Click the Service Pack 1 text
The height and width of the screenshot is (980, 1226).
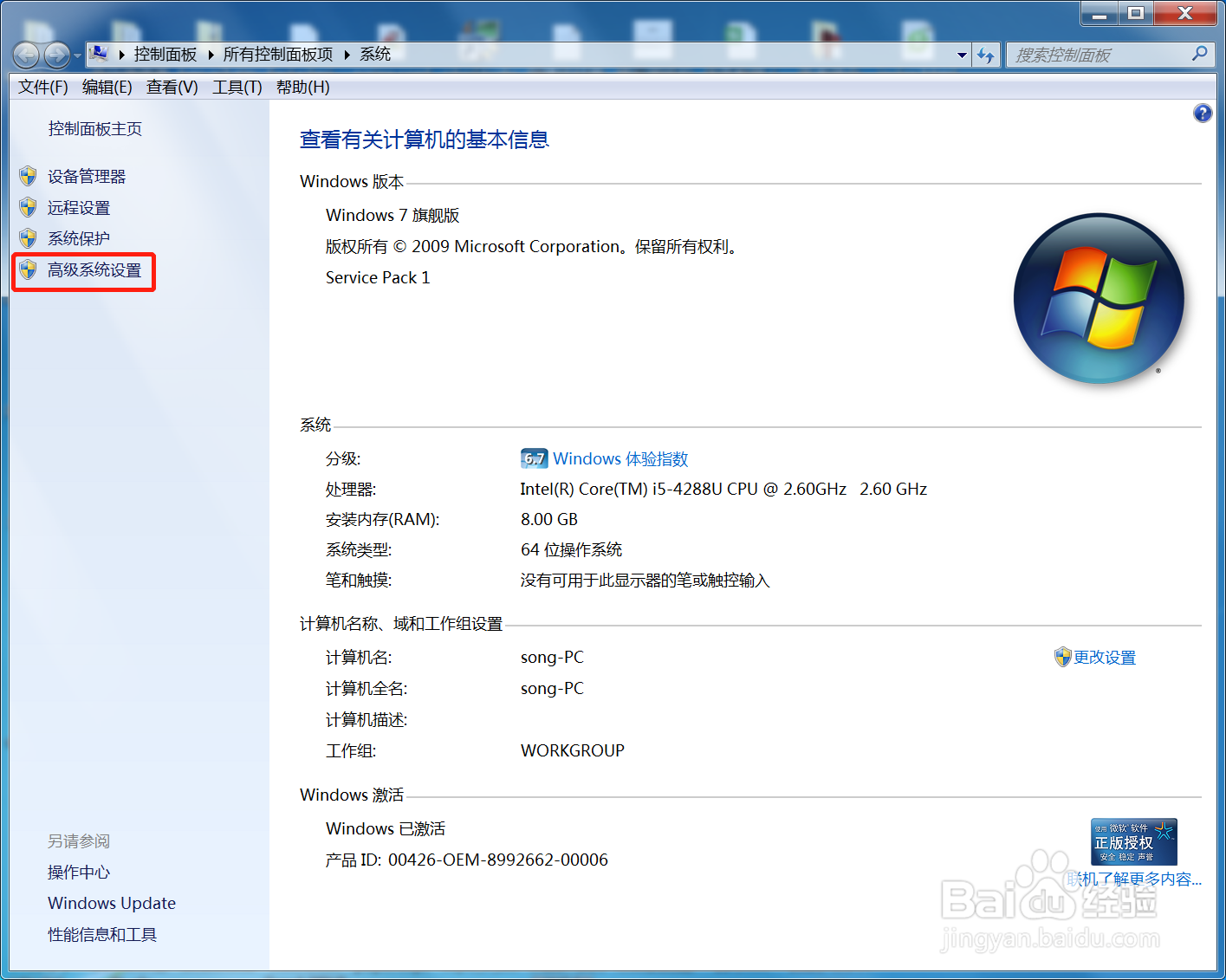click(x=378, y=277)
